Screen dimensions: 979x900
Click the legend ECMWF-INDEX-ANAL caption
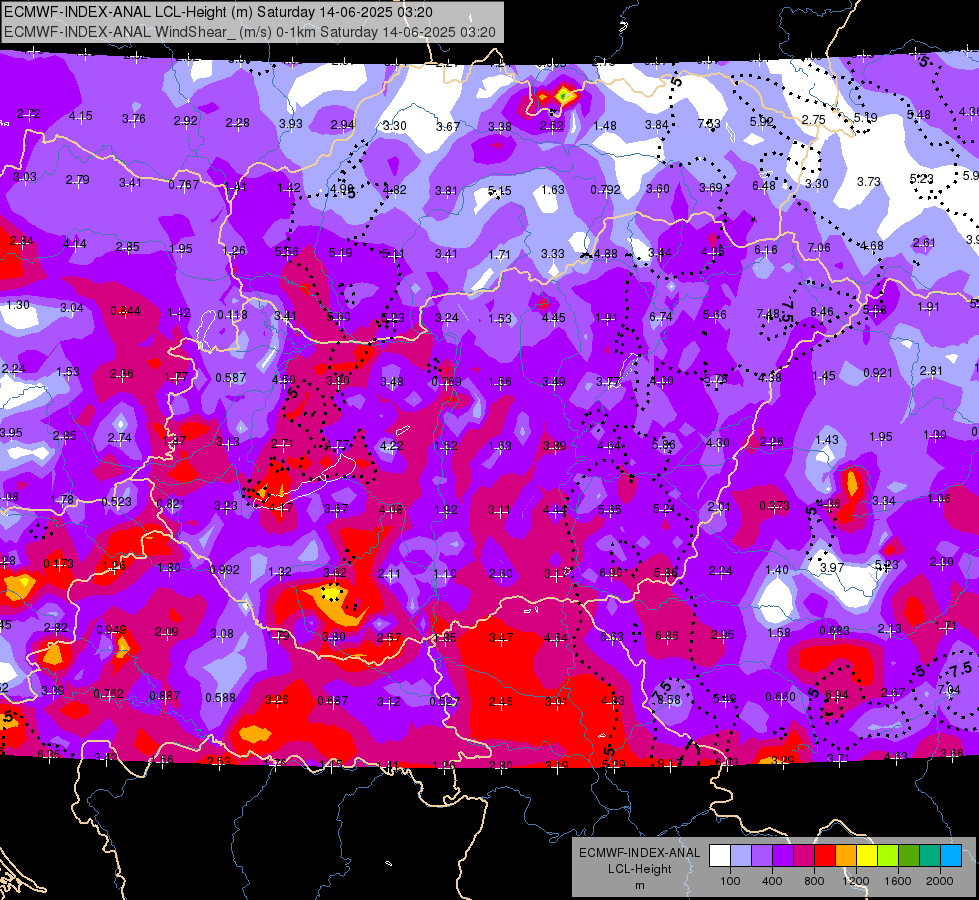pos(639,853)
